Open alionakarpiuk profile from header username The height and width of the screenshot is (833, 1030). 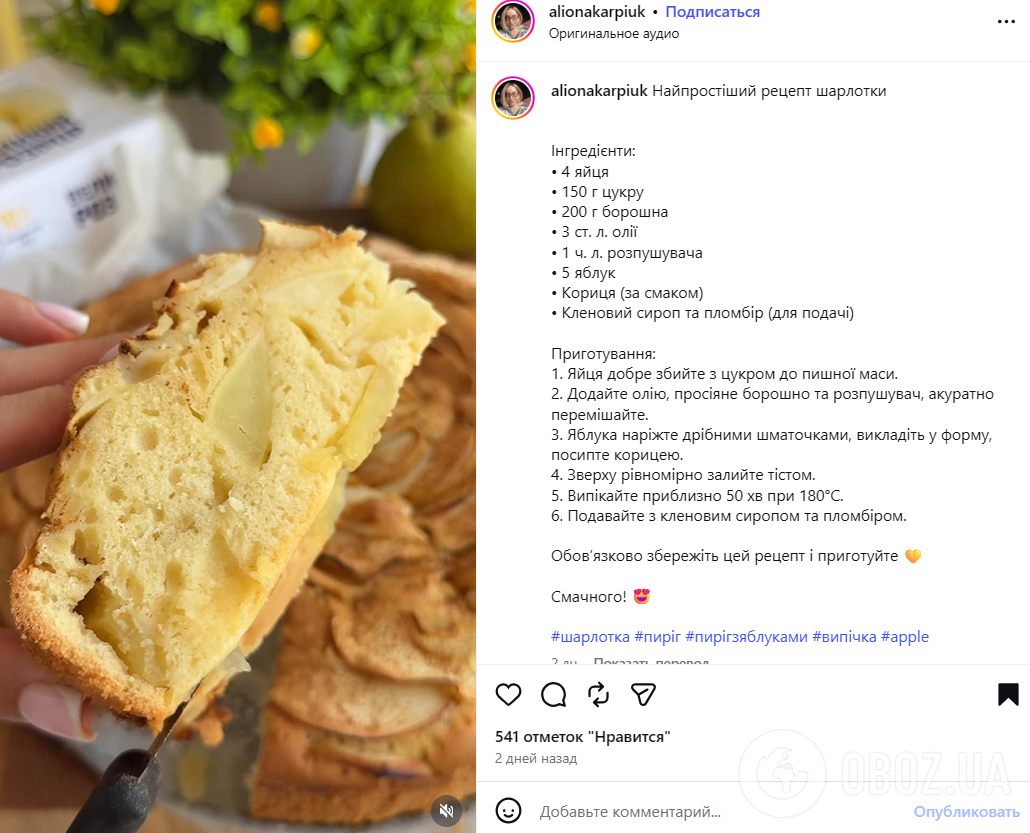(x=597, y=12)
